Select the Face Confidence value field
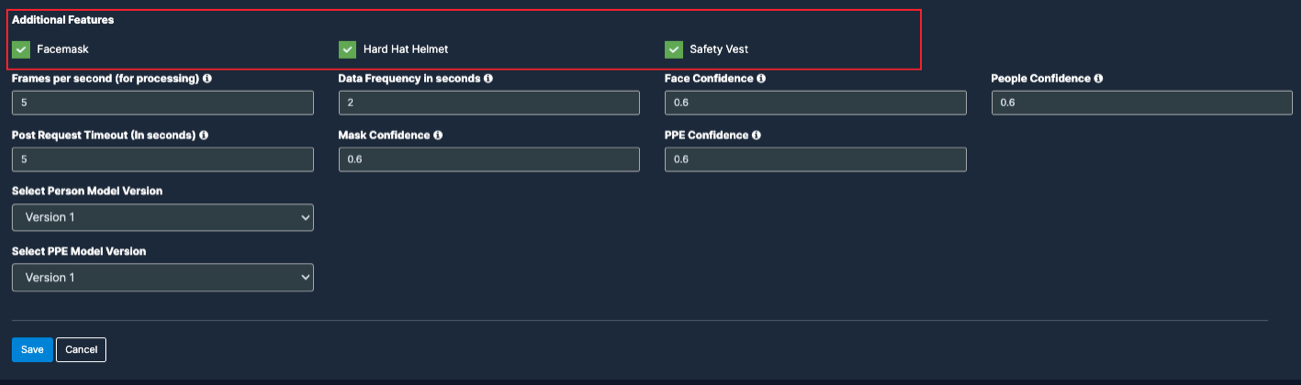1301x385 pixels. (x=816, y=103)
